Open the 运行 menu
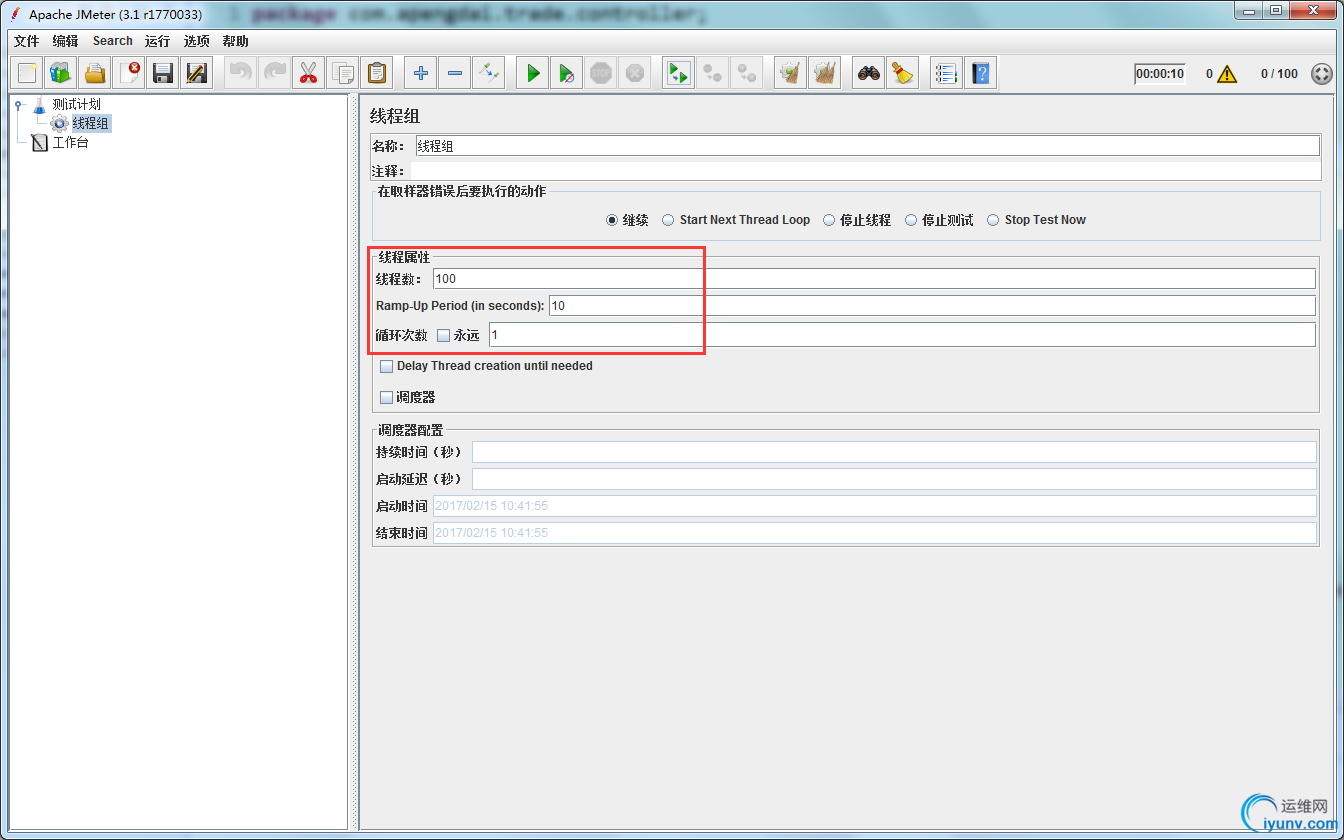1344x840 pixels. (x=157, y=41)
